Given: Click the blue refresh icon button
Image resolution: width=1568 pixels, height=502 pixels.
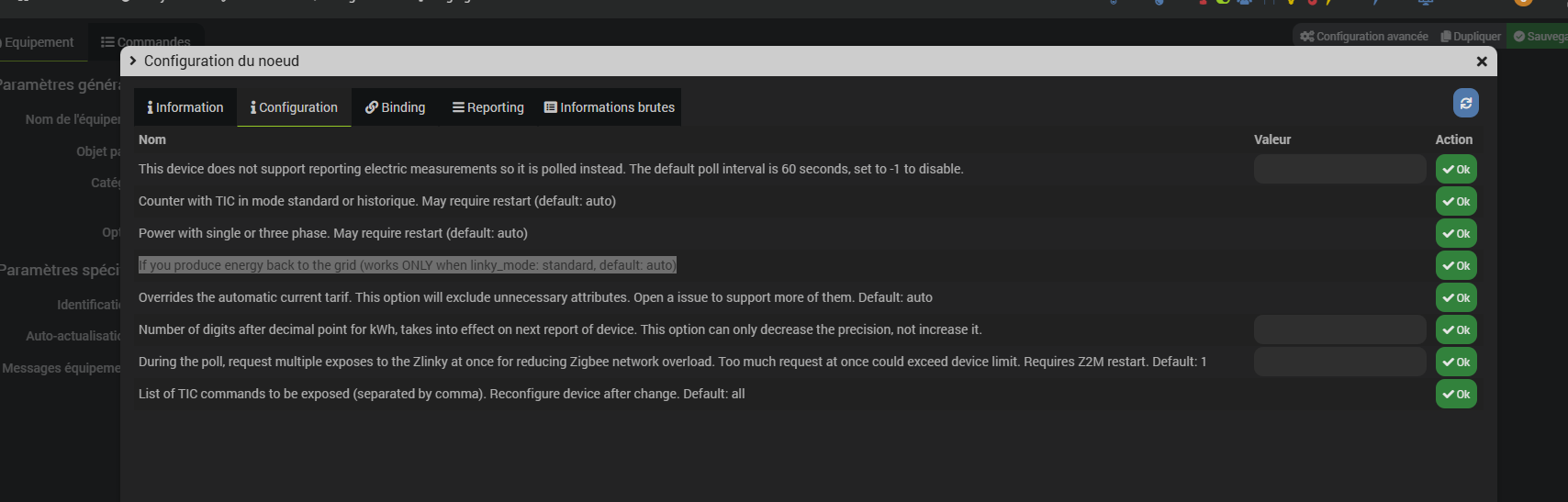Looking at the screenshot, I should (1465, 103).
